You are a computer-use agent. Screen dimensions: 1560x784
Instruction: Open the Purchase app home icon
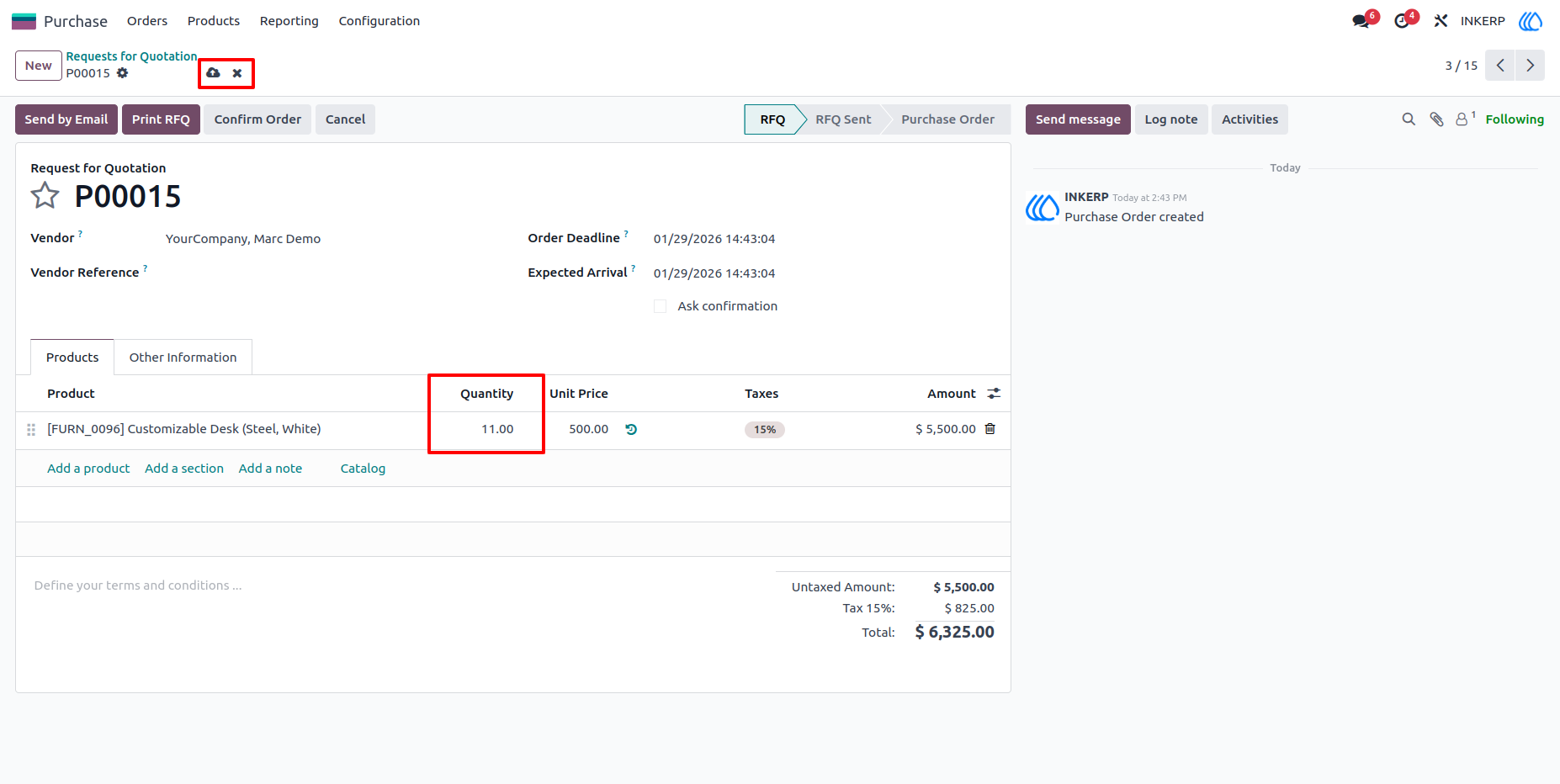pos(24,21)
